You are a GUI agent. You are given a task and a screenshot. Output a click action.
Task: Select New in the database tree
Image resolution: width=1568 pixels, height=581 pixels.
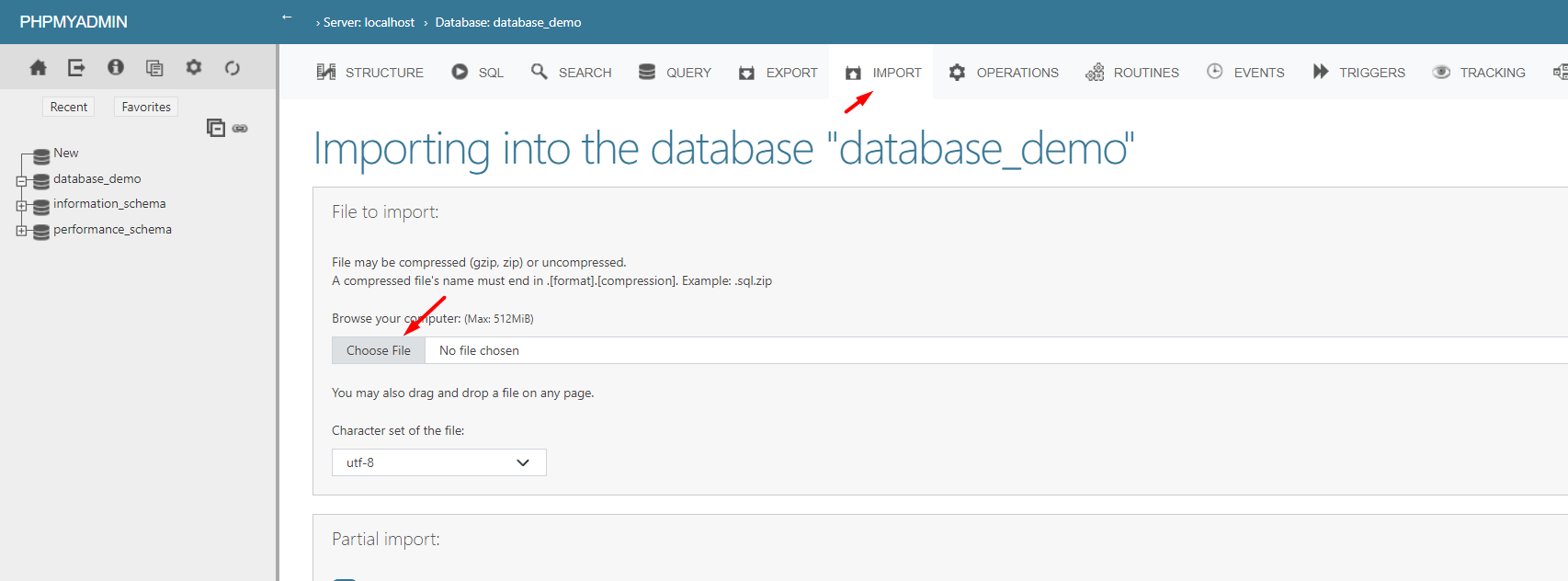click(x=65, y=153)
